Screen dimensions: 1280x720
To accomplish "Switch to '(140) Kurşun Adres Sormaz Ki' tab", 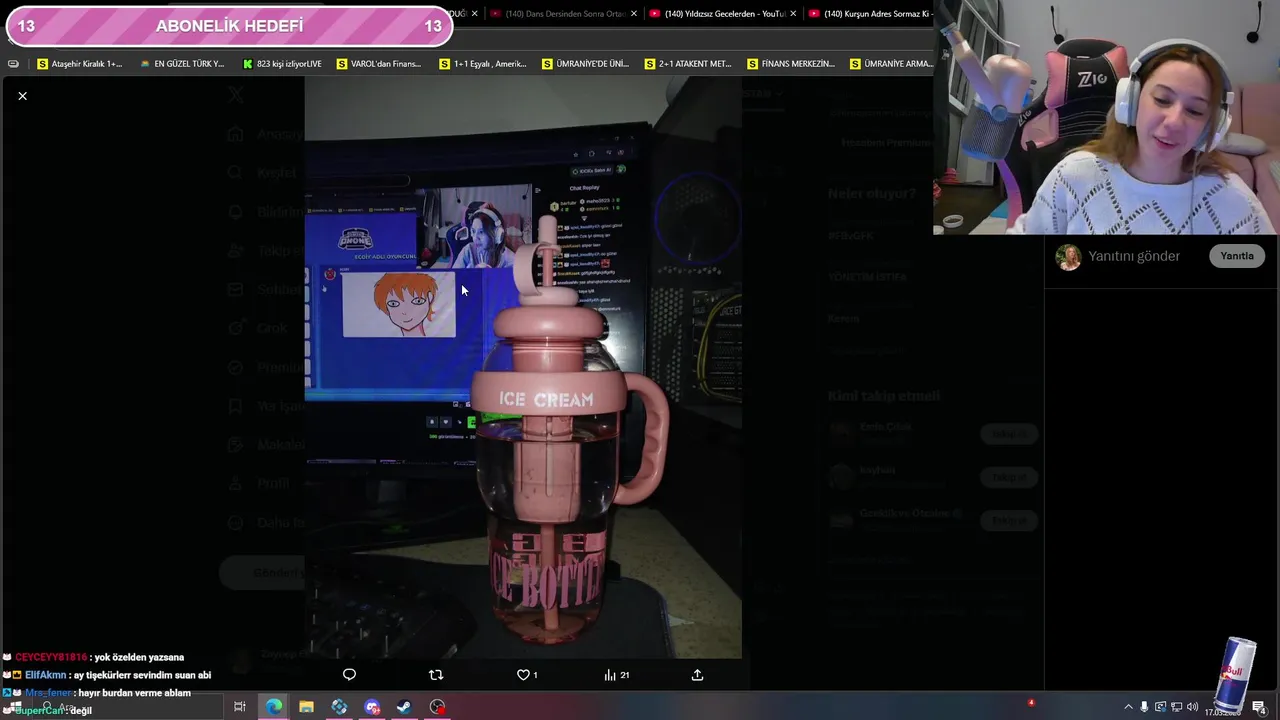I will pos(870,14).
